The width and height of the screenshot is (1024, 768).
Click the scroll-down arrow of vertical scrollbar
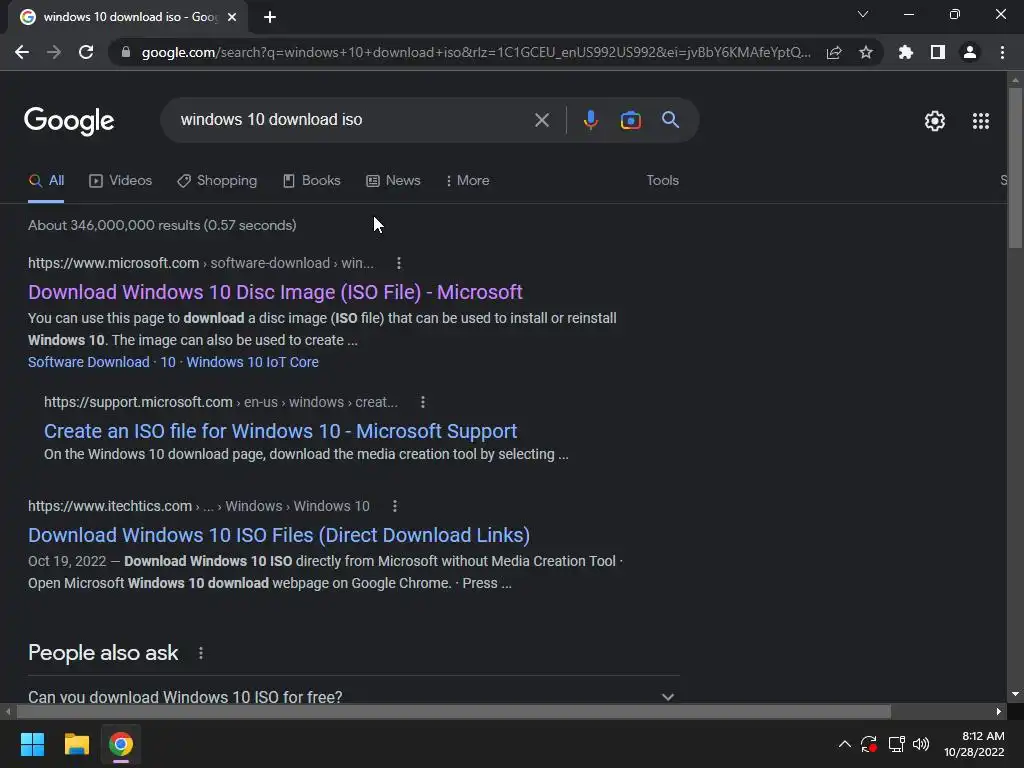coord(1014,694)
